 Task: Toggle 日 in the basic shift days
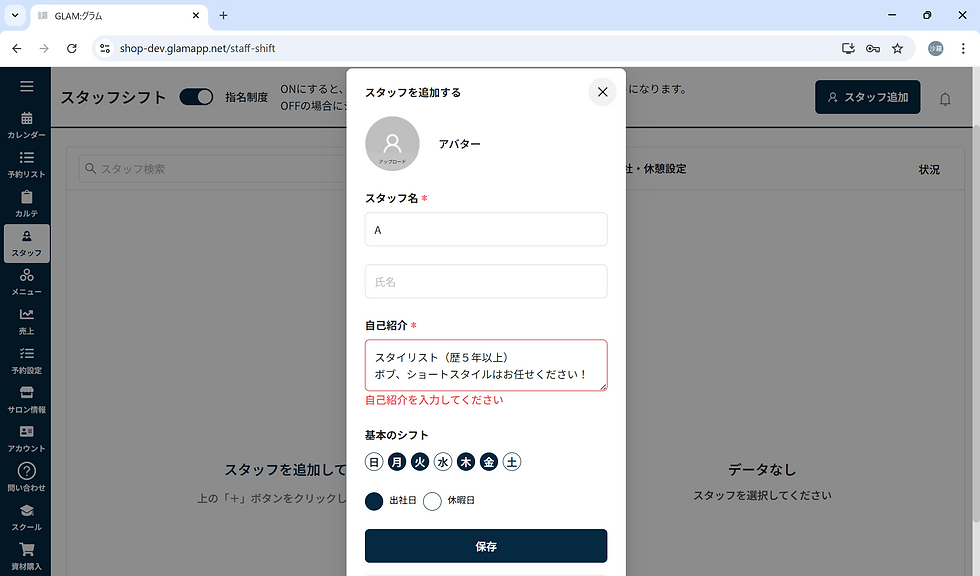[x=374, y=461]
